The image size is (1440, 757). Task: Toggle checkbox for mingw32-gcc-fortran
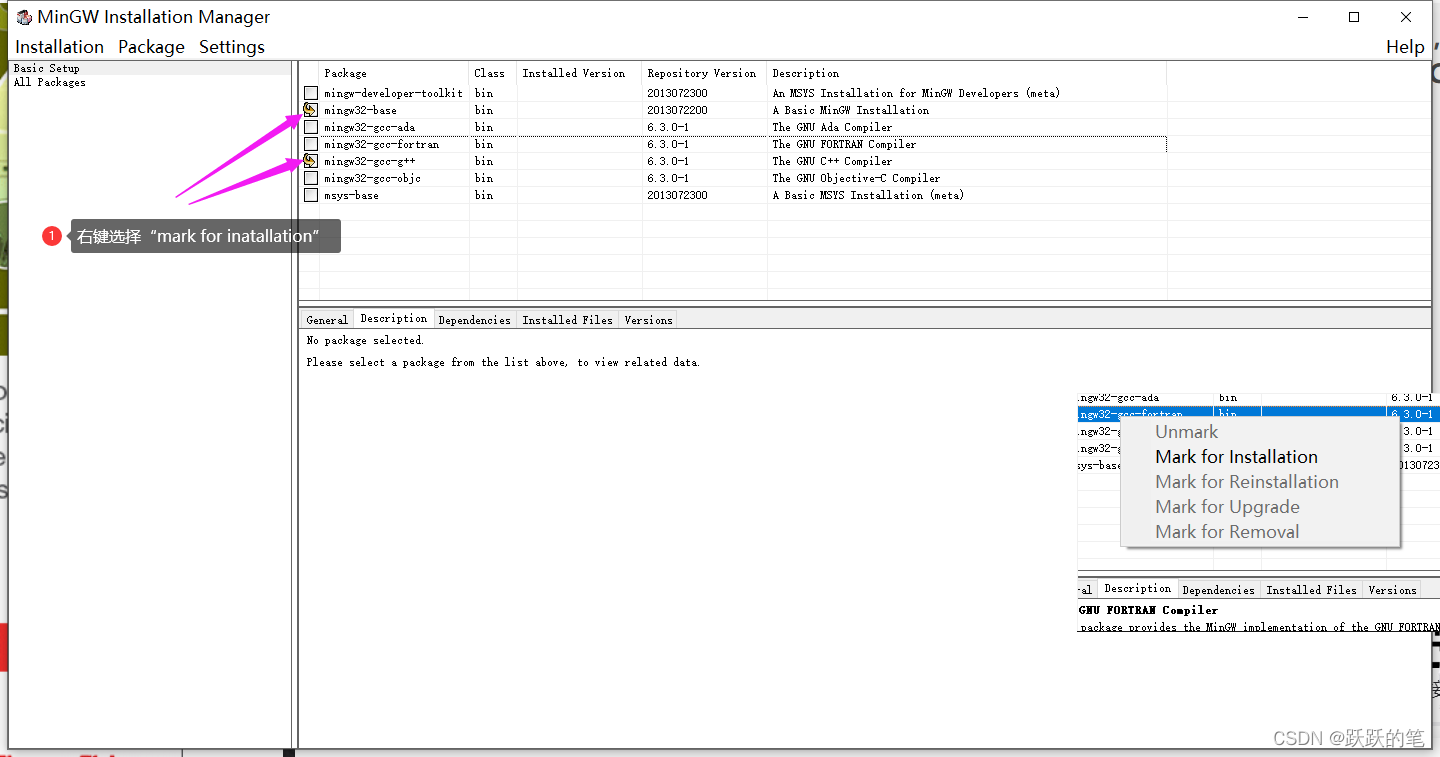pos(311,144)
